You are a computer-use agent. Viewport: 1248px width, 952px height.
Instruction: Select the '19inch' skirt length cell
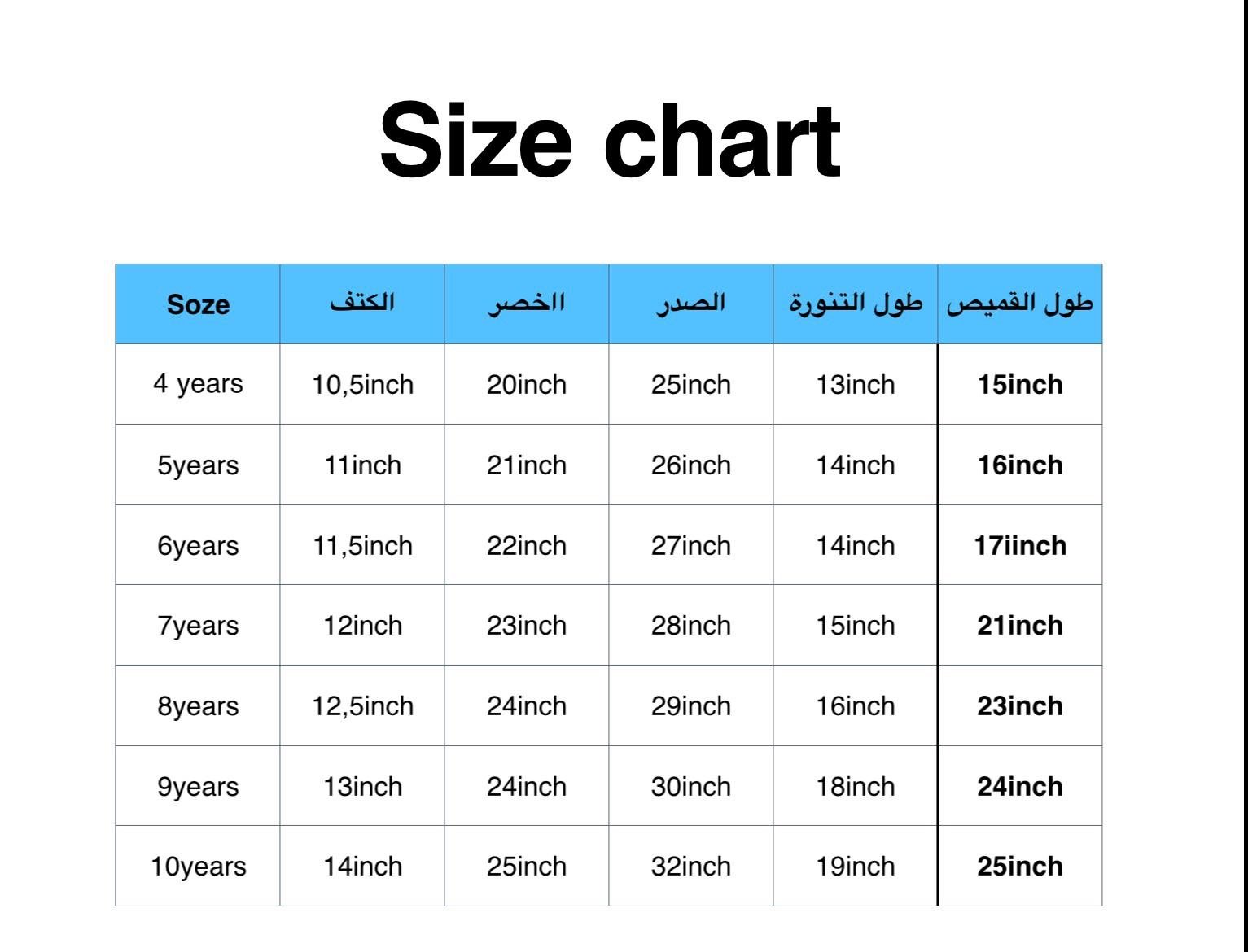(855, 867)
